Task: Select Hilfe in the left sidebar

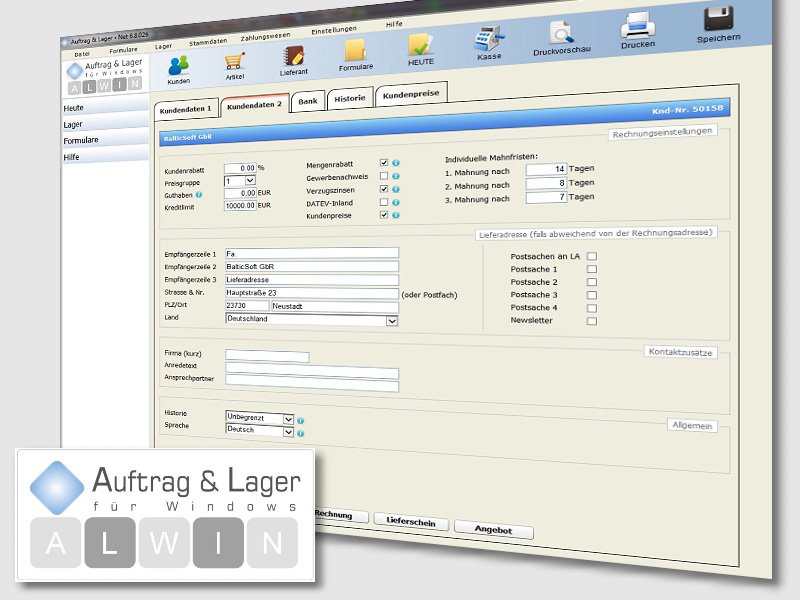Action: click(x=105, y=157)
